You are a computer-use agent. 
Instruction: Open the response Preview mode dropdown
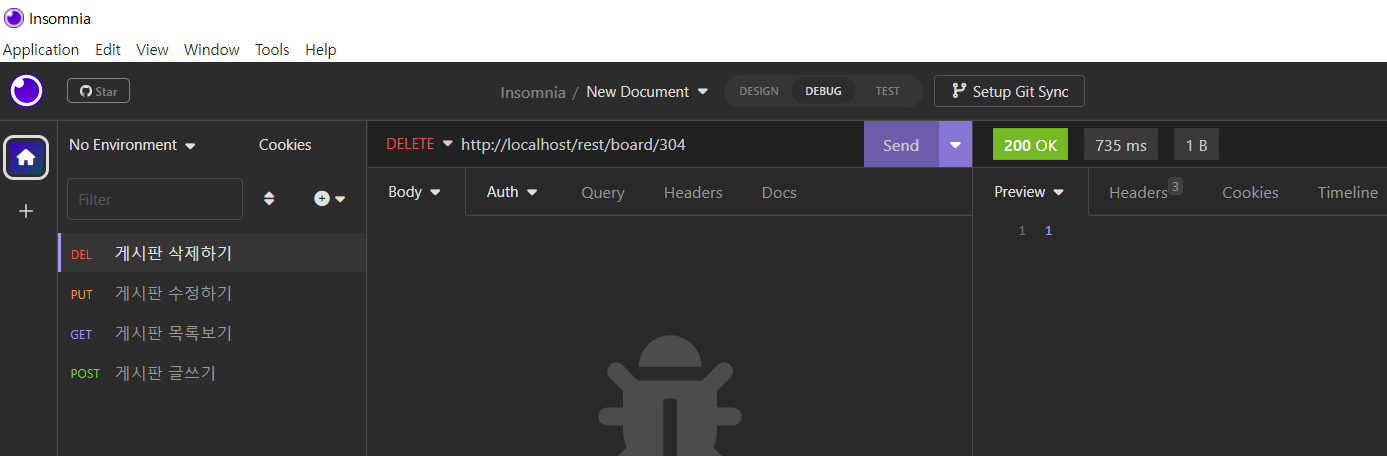(x=1030, y=192)
